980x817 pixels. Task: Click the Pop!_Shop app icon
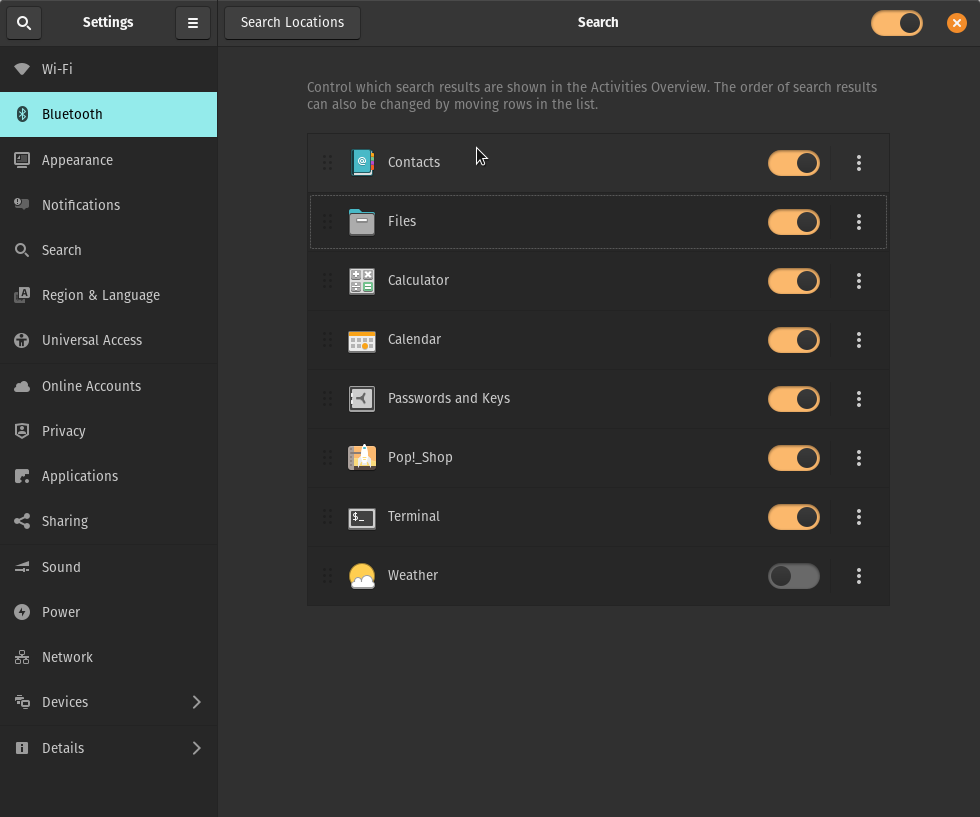(361, 458)
